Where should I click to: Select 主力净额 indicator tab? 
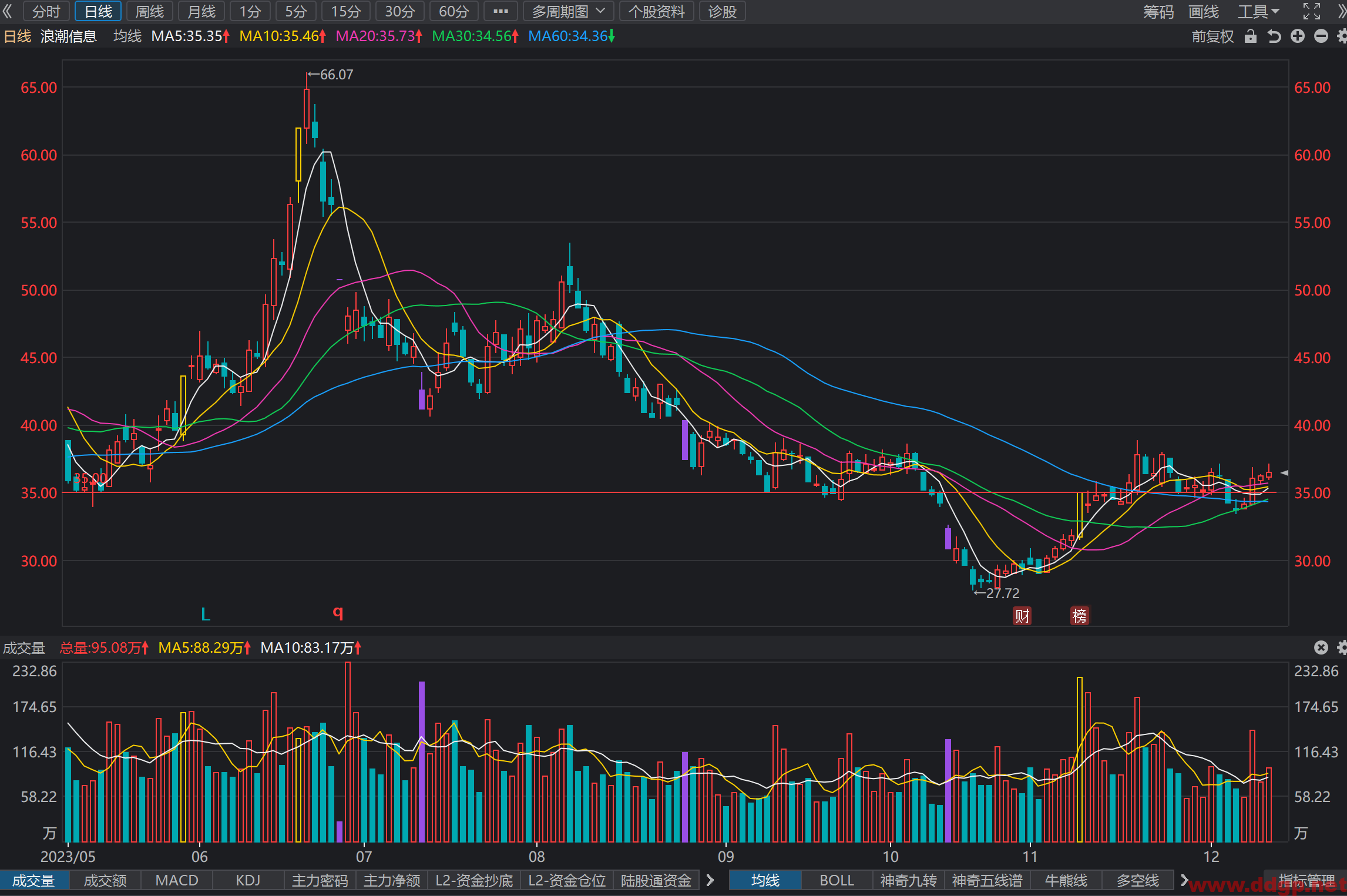tap(392, 880)
